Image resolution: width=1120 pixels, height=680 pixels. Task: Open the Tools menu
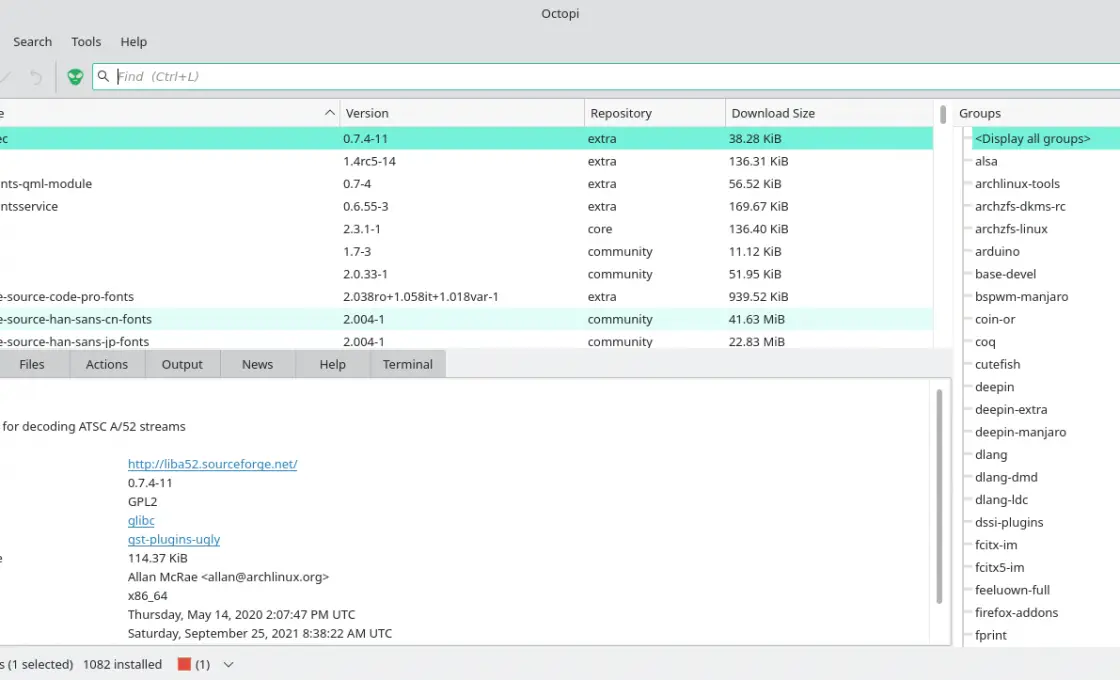86,41
